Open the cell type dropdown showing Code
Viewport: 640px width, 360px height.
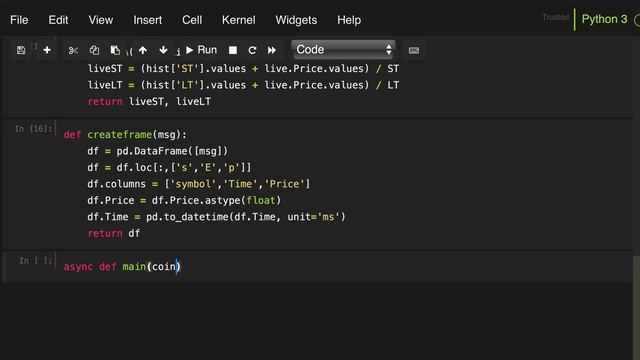(x=344, y=50)
